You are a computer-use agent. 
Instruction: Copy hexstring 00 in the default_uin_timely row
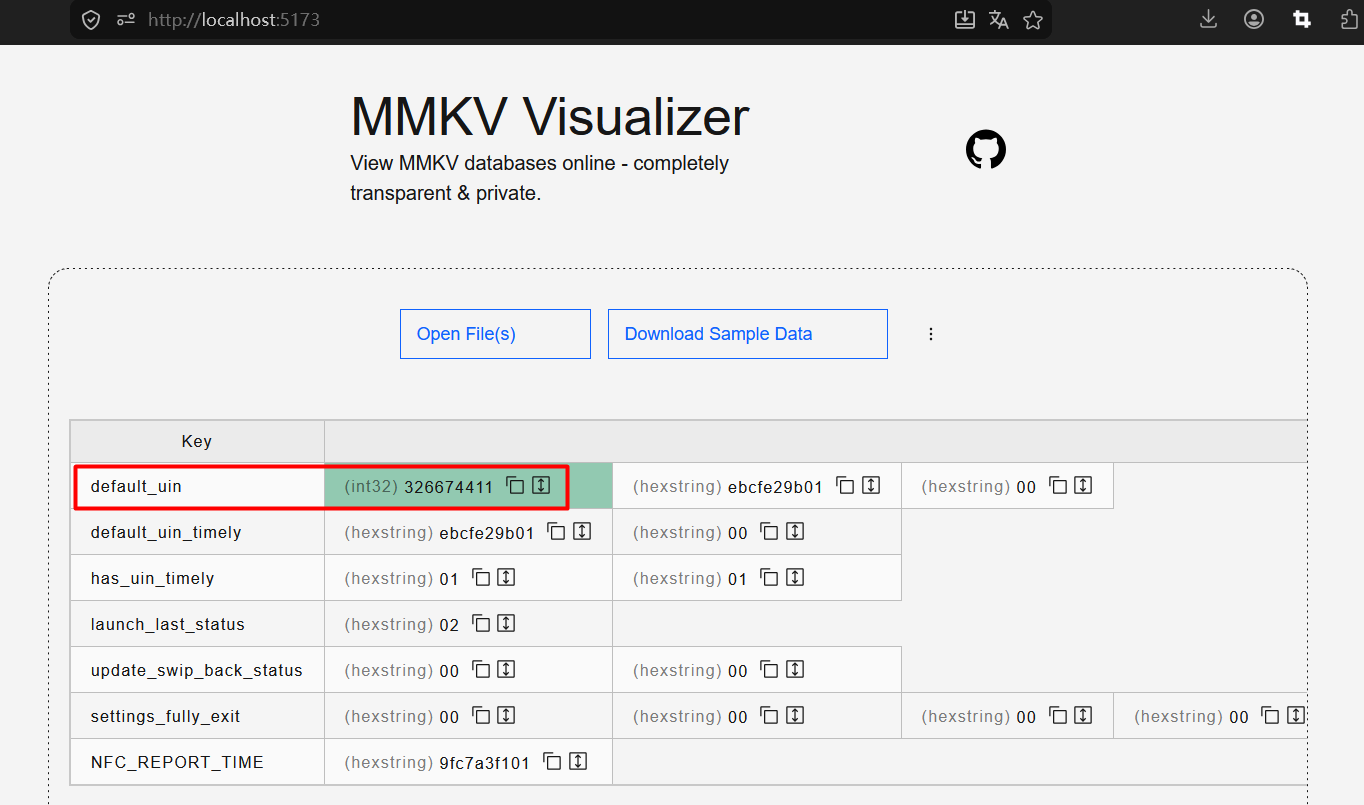769,532
